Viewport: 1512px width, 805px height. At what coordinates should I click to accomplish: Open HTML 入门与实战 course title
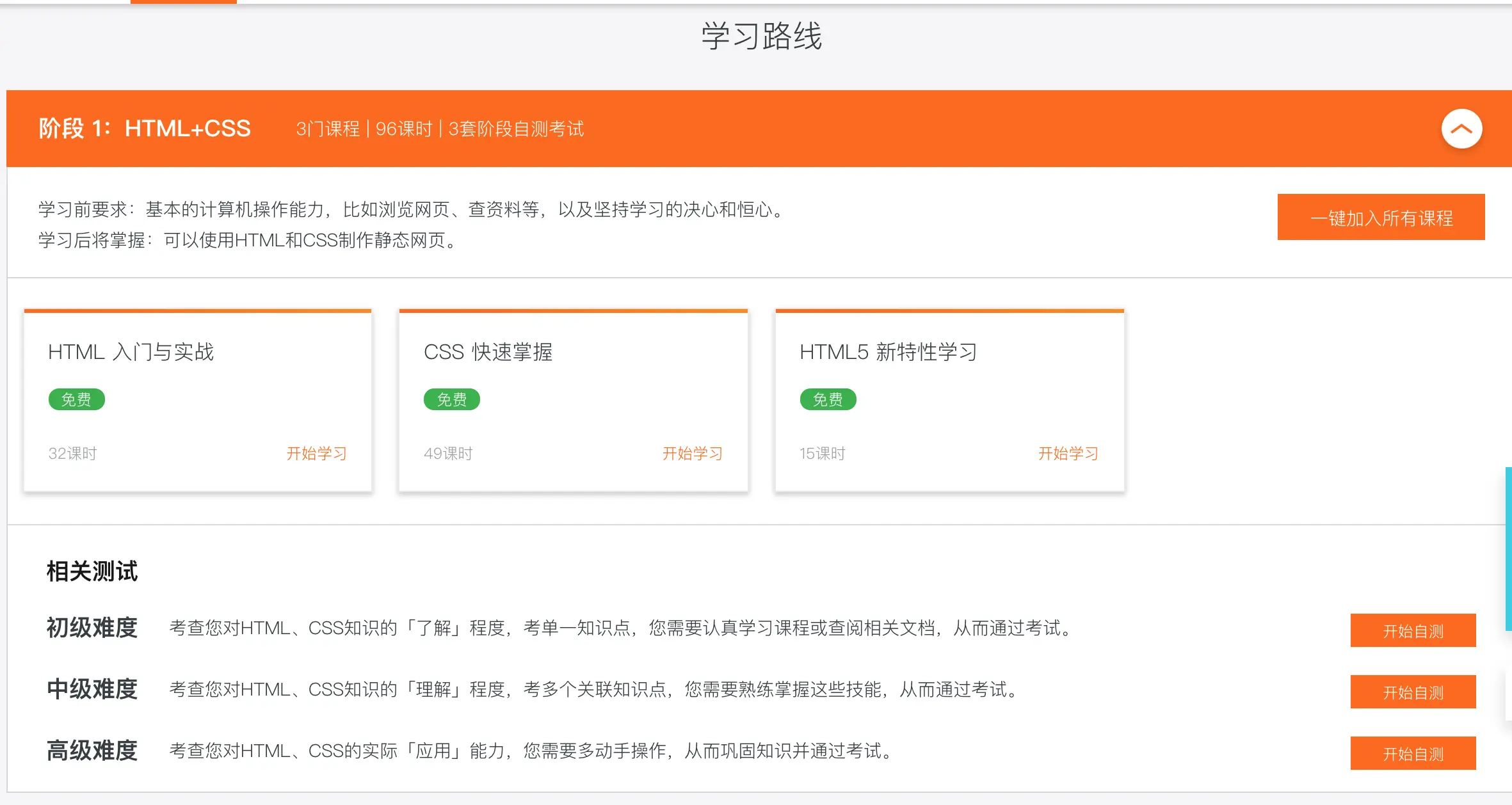coord(131,352)
